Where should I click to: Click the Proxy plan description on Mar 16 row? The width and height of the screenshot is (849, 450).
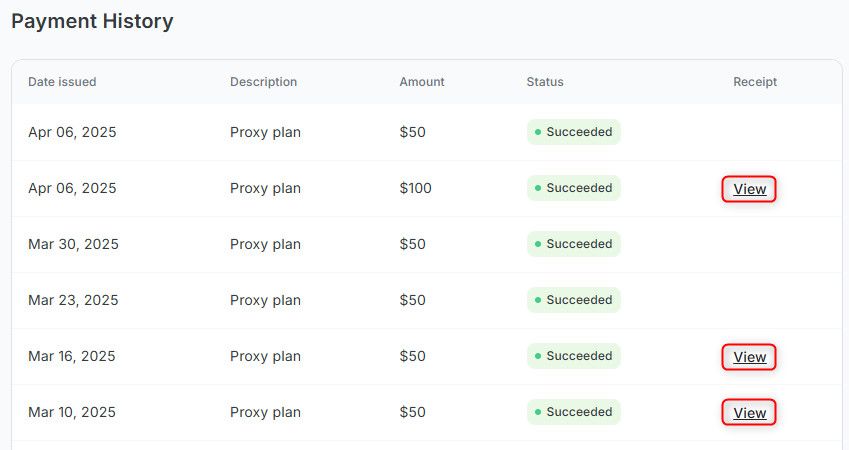tap(265, 356)
